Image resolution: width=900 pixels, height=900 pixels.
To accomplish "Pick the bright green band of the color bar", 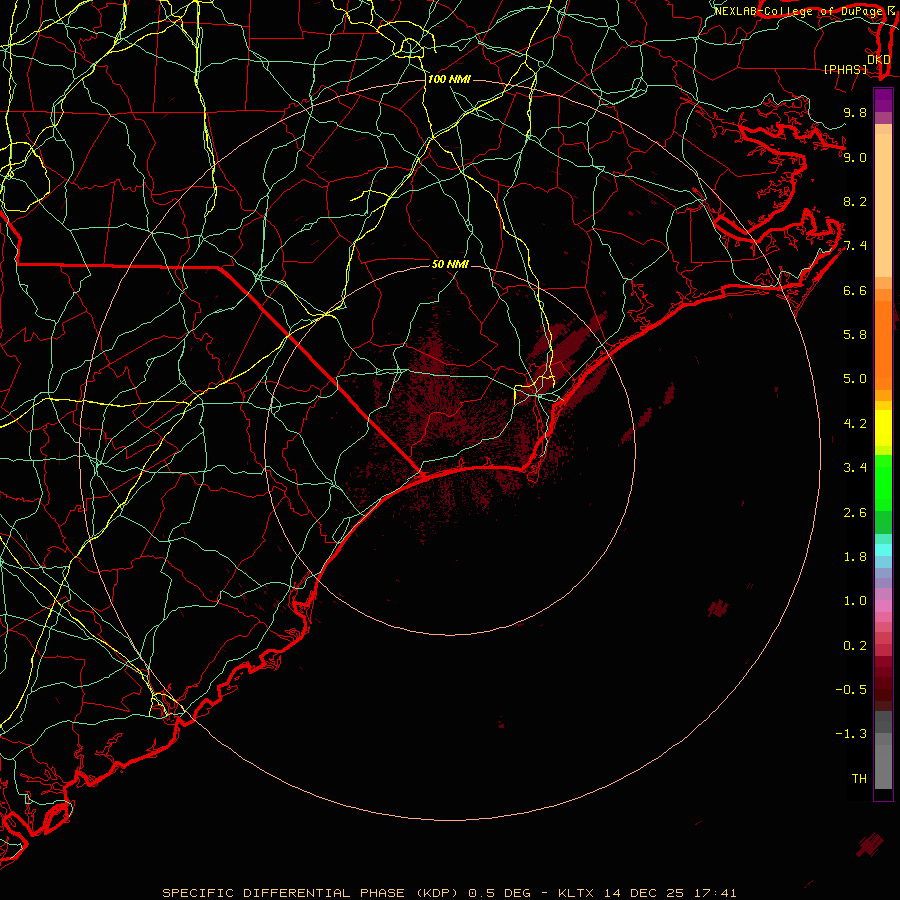I will (883, 482).
